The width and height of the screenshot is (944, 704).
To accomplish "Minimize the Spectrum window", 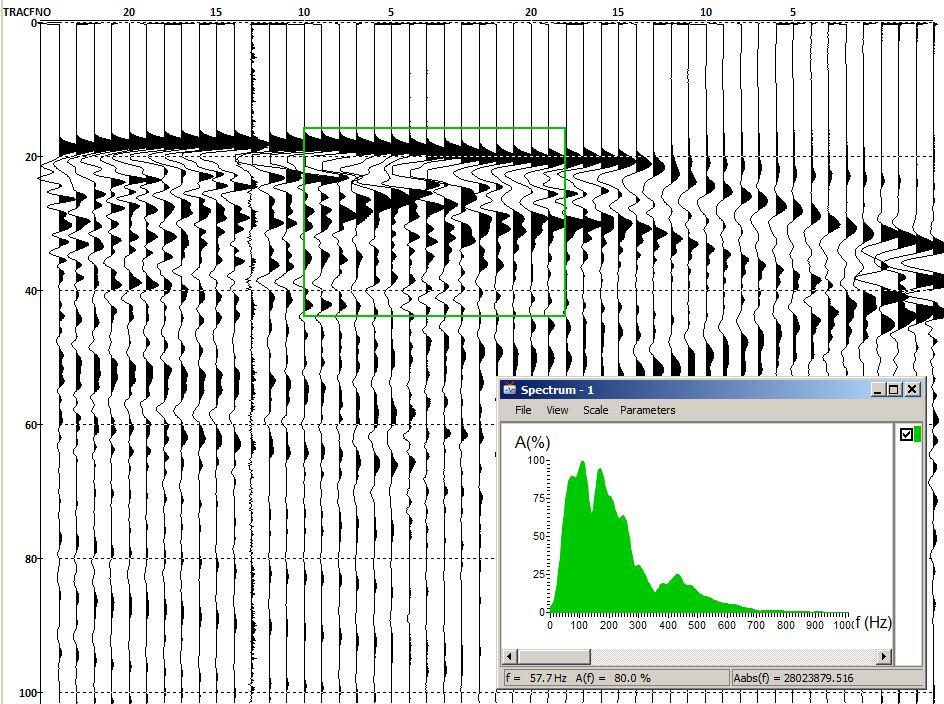I will coord(877,390).
